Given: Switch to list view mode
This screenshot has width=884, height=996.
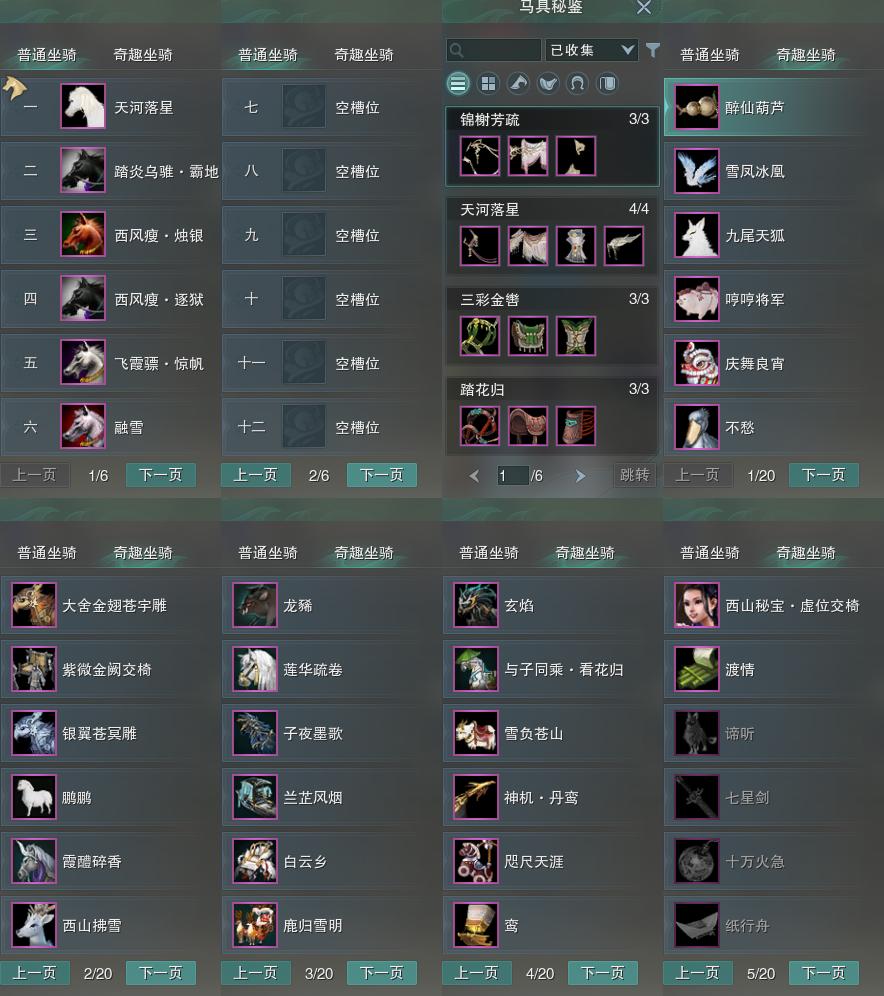Looking at the screenshot, I should (458, 83).
